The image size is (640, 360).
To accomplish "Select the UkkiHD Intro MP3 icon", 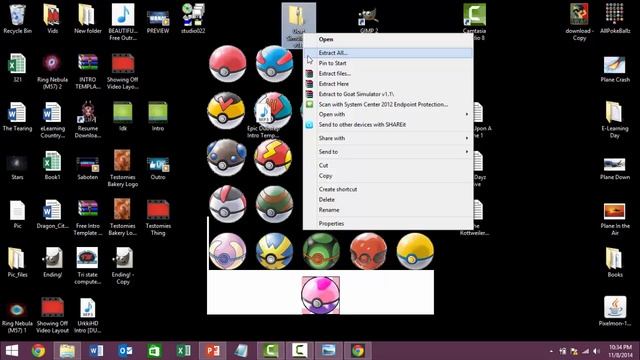I will click(x=87, y=315).
